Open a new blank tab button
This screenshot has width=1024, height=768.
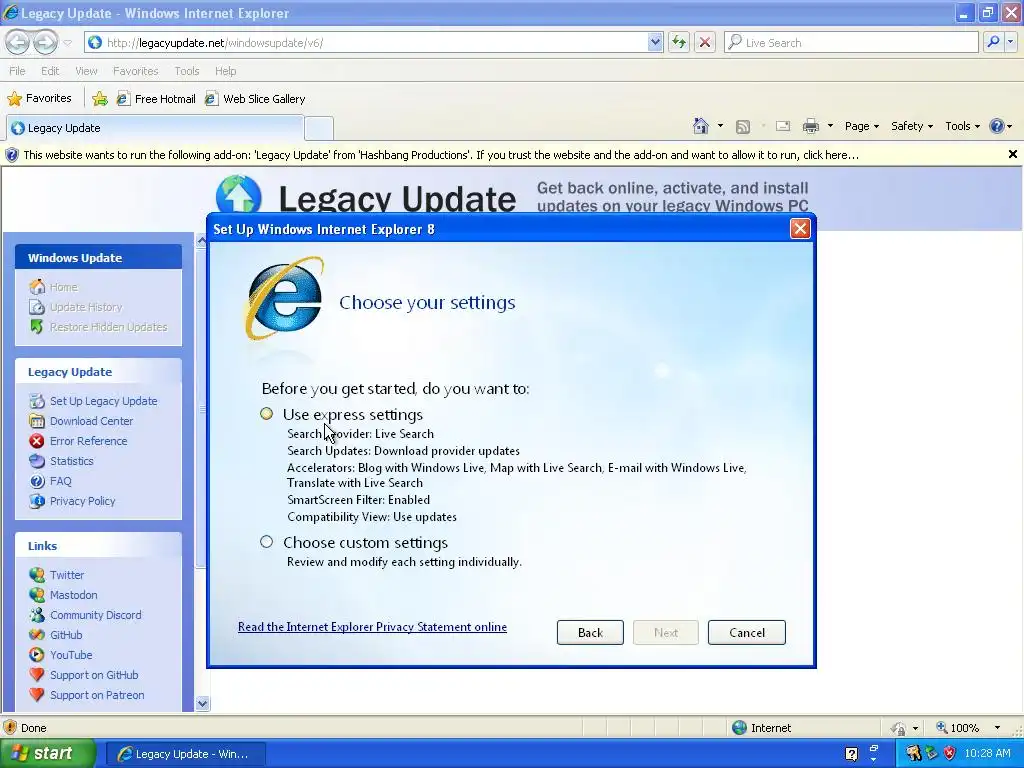pyautogui.click(x=319, y=128)
